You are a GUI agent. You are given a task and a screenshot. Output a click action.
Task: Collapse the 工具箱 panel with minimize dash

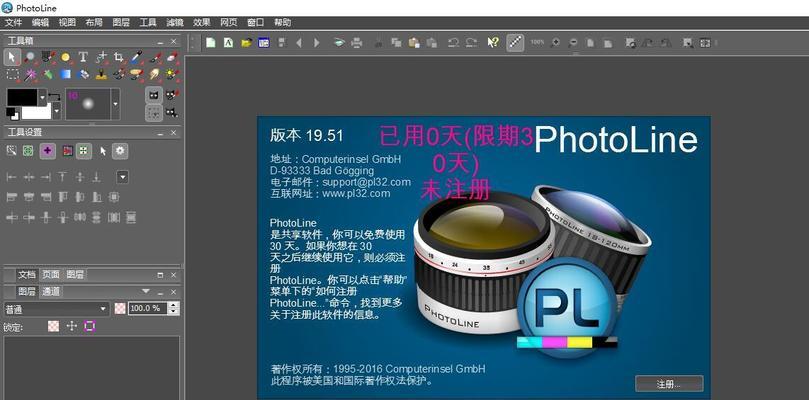coord(160,41)
